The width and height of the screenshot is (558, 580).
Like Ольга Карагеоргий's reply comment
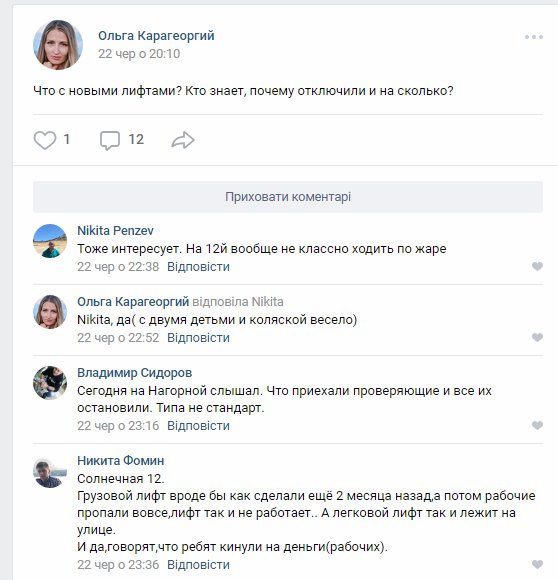pos(537,337)
